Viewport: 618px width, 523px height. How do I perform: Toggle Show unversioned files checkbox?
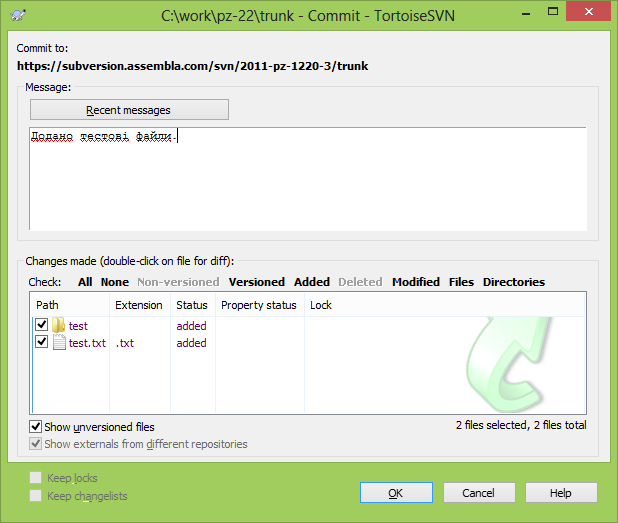(35, 426)
